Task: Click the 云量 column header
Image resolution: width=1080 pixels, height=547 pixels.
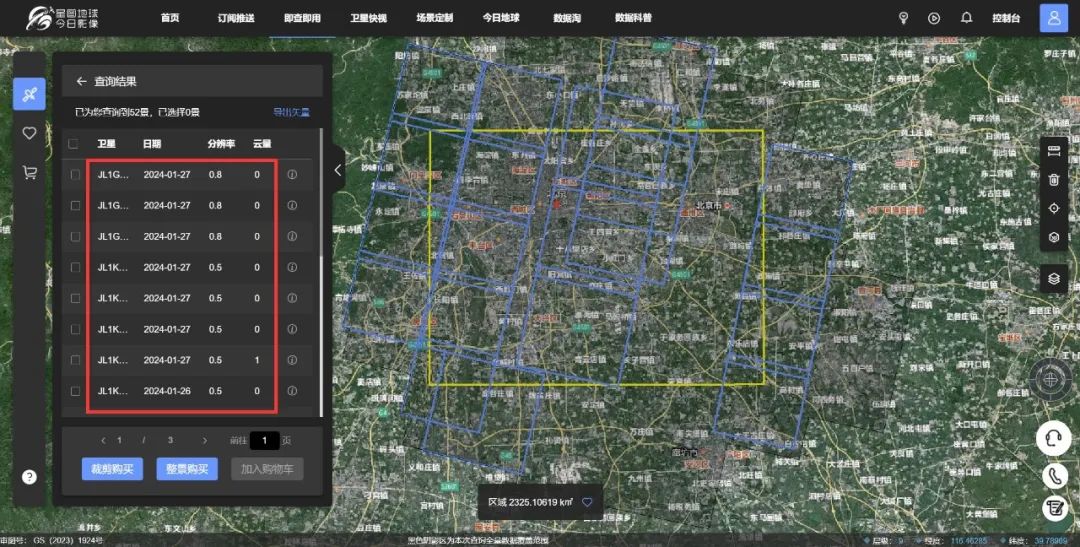Action: point(262,144)
